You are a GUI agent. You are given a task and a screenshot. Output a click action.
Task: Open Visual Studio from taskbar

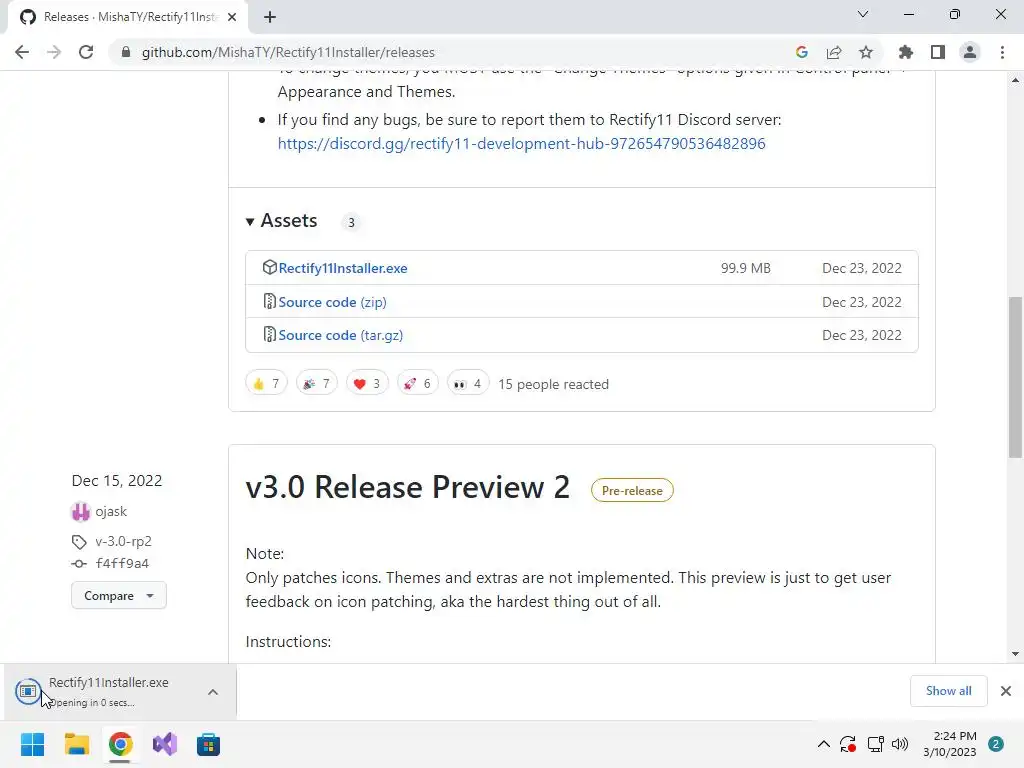point(165,744)
